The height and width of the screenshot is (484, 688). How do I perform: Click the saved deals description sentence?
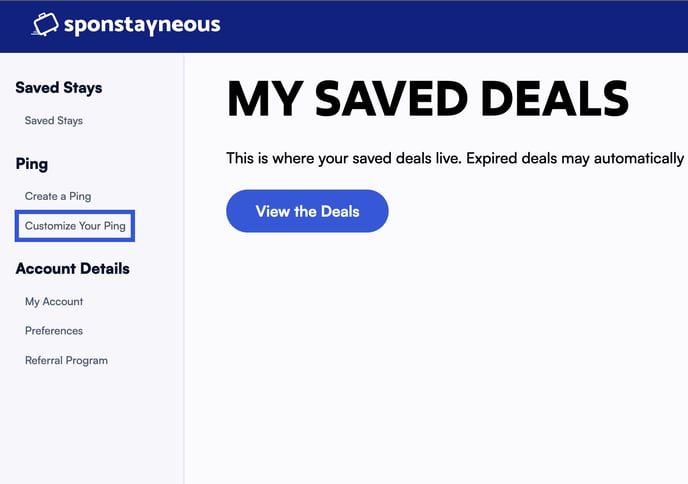pyautogui.click(x=456, y=158)
